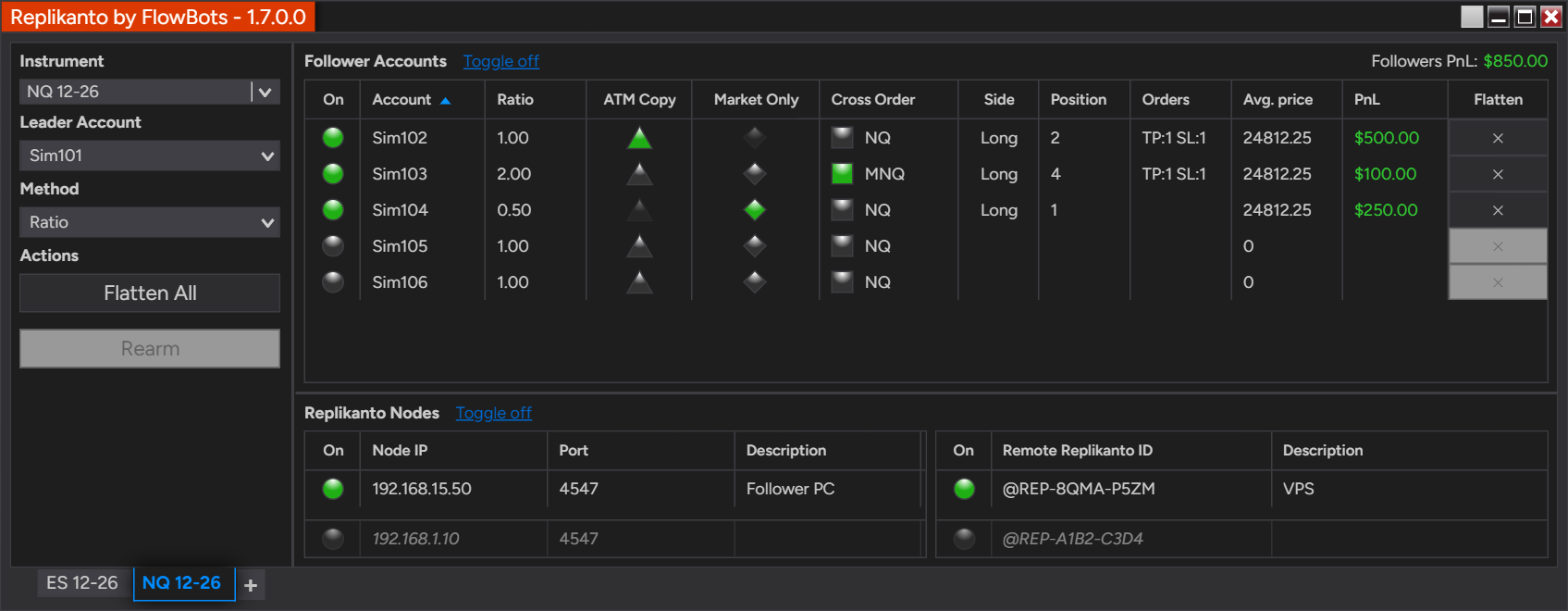The image size is (1568, 611).
Task: Open the Method Ratio dropdown
Action: [x=150, y=222]
